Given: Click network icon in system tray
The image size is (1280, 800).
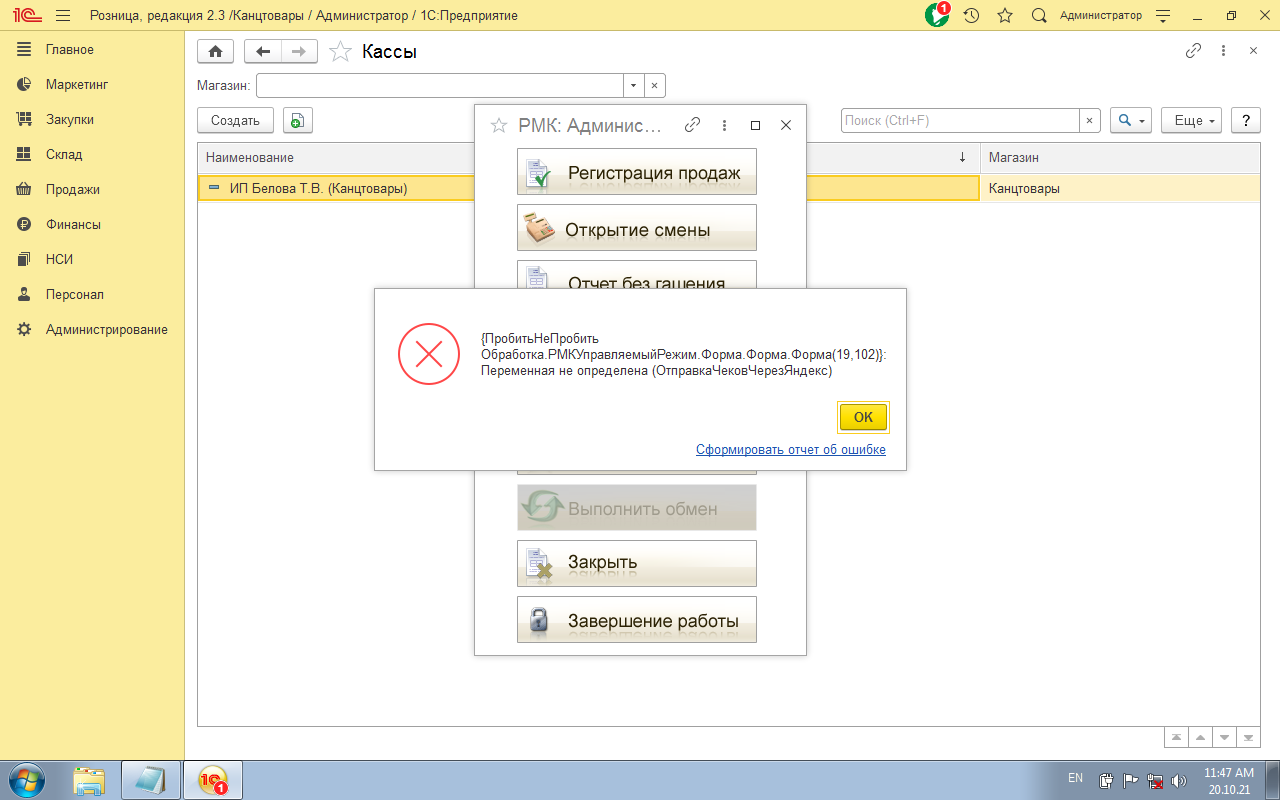Looking at the screenshot, I should coord(1155,780).
